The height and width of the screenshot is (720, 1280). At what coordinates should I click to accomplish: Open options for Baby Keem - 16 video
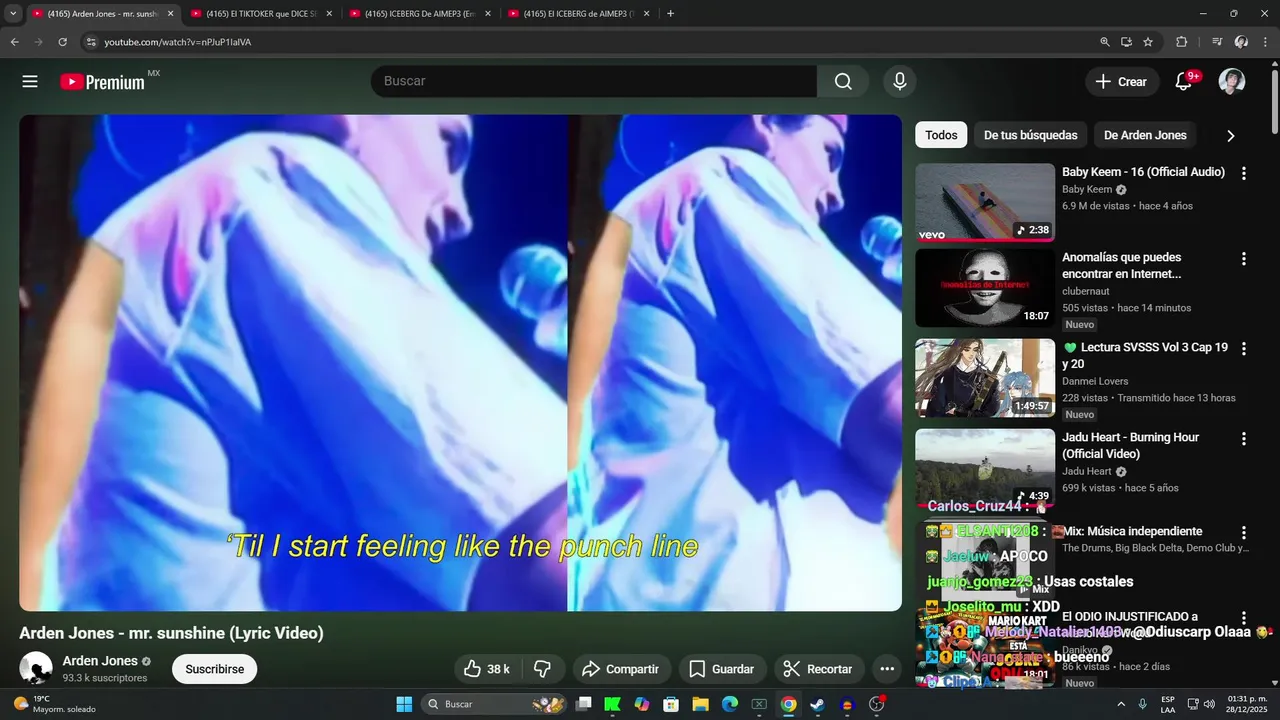click(x=1244, y=173)
